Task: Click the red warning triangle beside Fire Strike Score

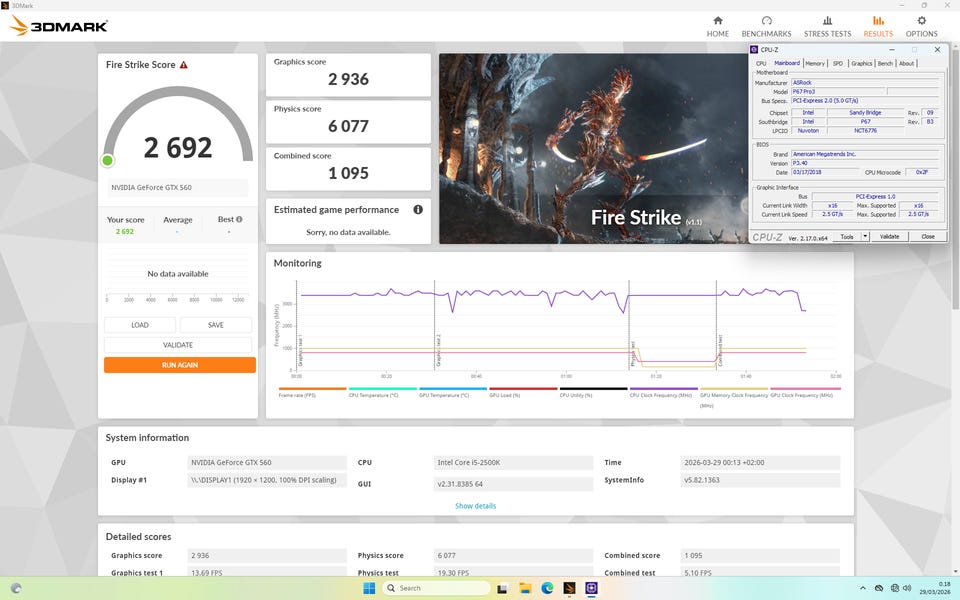Action: (184, 64)
